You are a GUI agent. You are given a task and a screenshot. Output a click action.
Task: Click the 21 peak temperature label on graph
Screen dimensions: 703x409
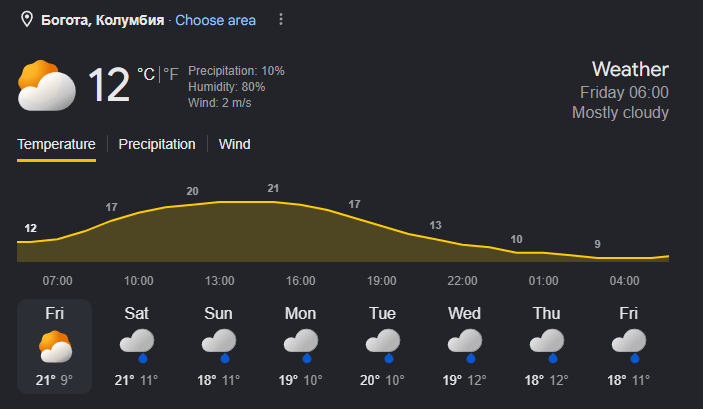(x=273, y=188)
